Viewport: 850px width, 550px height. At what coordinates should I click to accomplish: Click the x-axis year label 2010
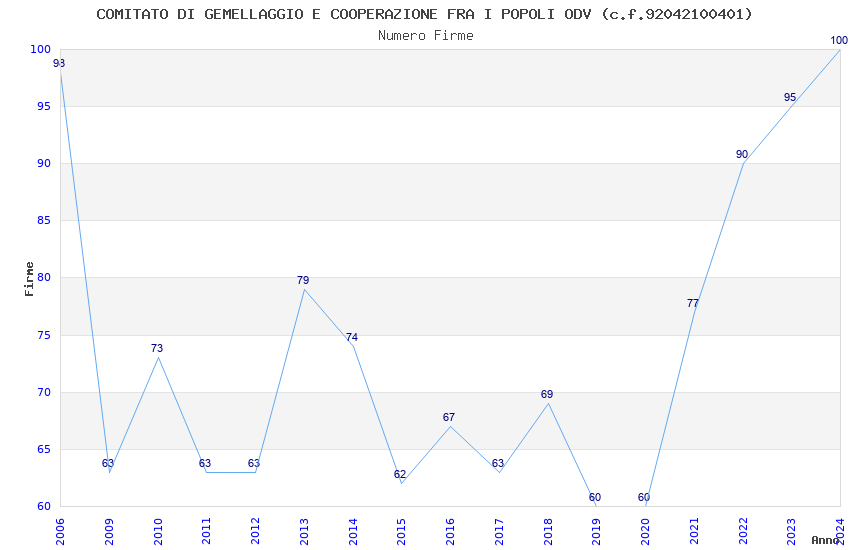click(x=158, y=531)
